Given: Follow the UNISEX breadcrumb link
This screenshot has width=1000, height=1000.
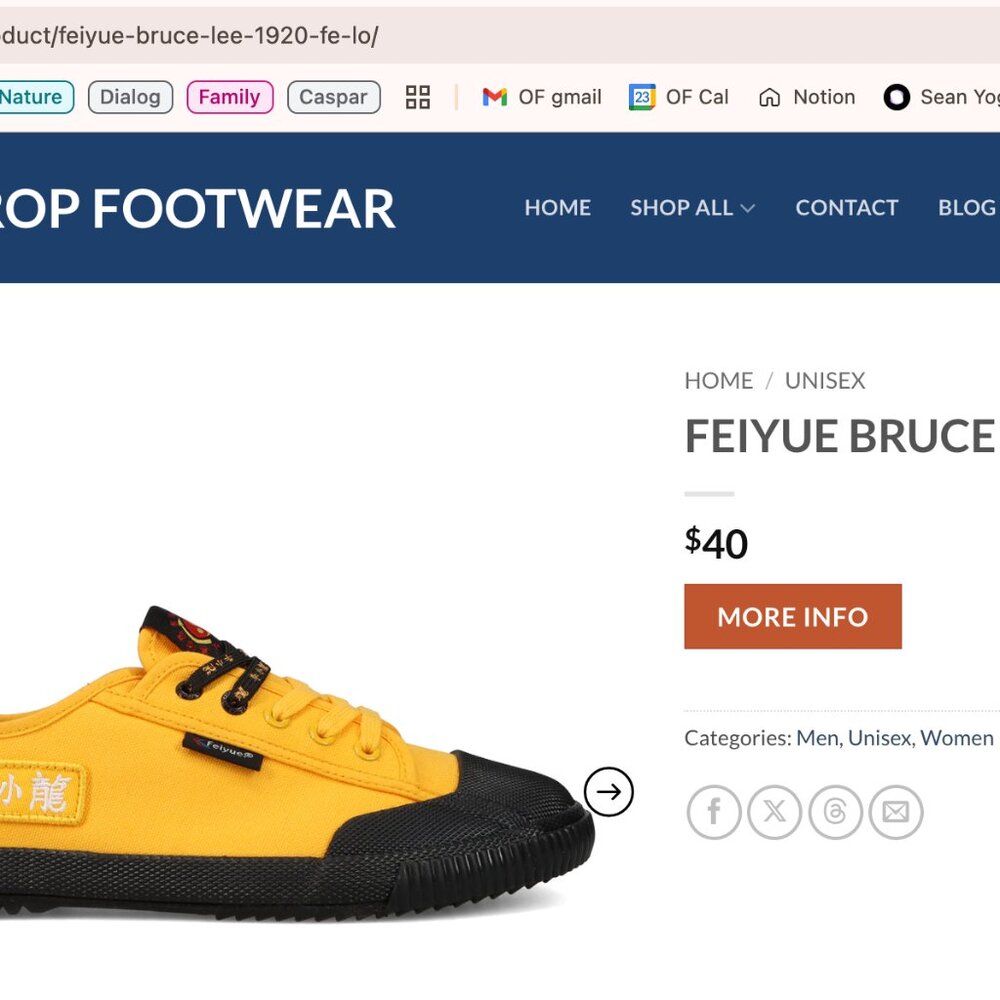Looking at the screenshot, I should (824, 381).
